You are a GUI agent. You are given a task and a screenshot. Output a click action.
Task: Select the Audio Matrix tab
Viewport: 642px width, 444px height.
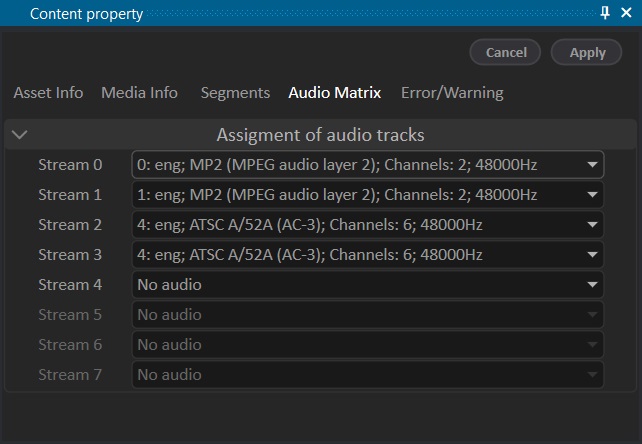335,93
